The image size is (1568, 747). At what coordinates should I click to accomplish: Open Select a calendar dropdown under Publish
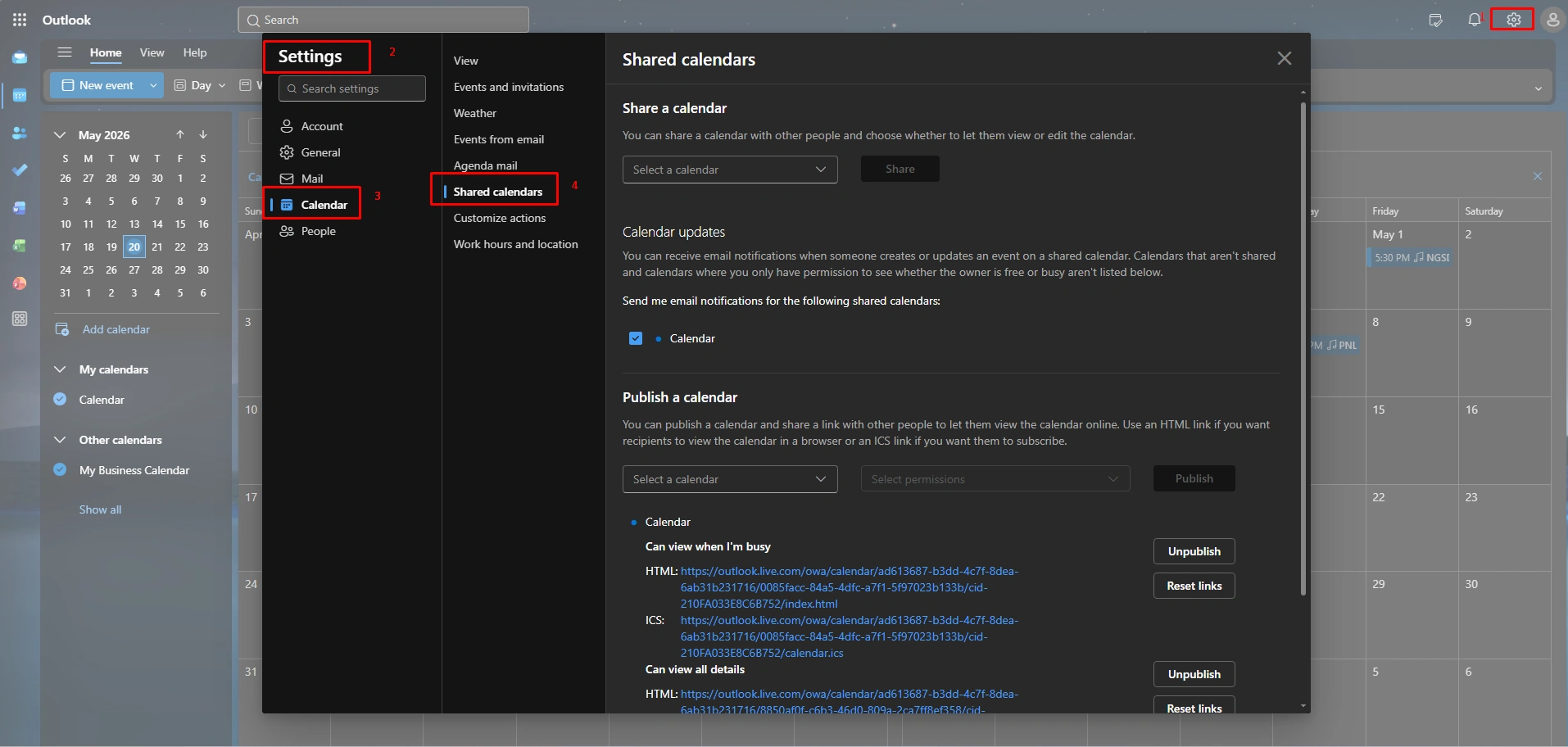coord(730,479)
